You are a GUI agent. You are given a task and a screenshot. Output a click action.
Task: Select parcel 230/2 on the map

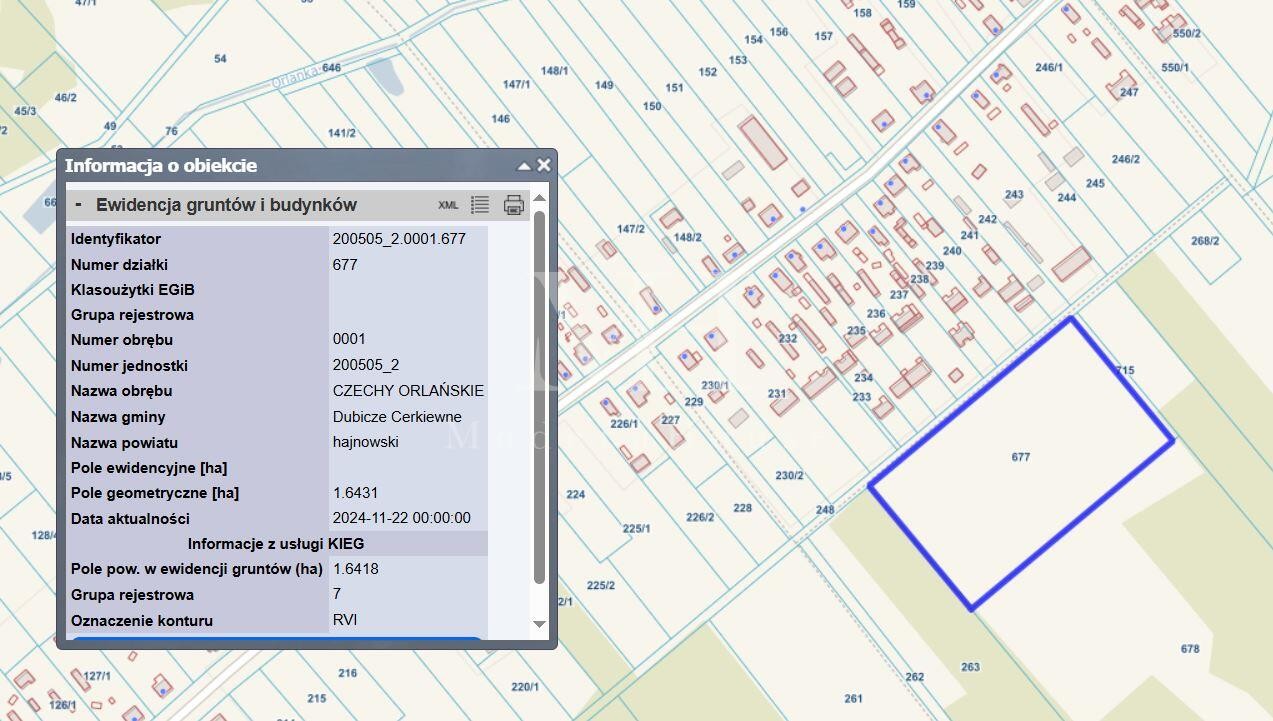[789, 475]
